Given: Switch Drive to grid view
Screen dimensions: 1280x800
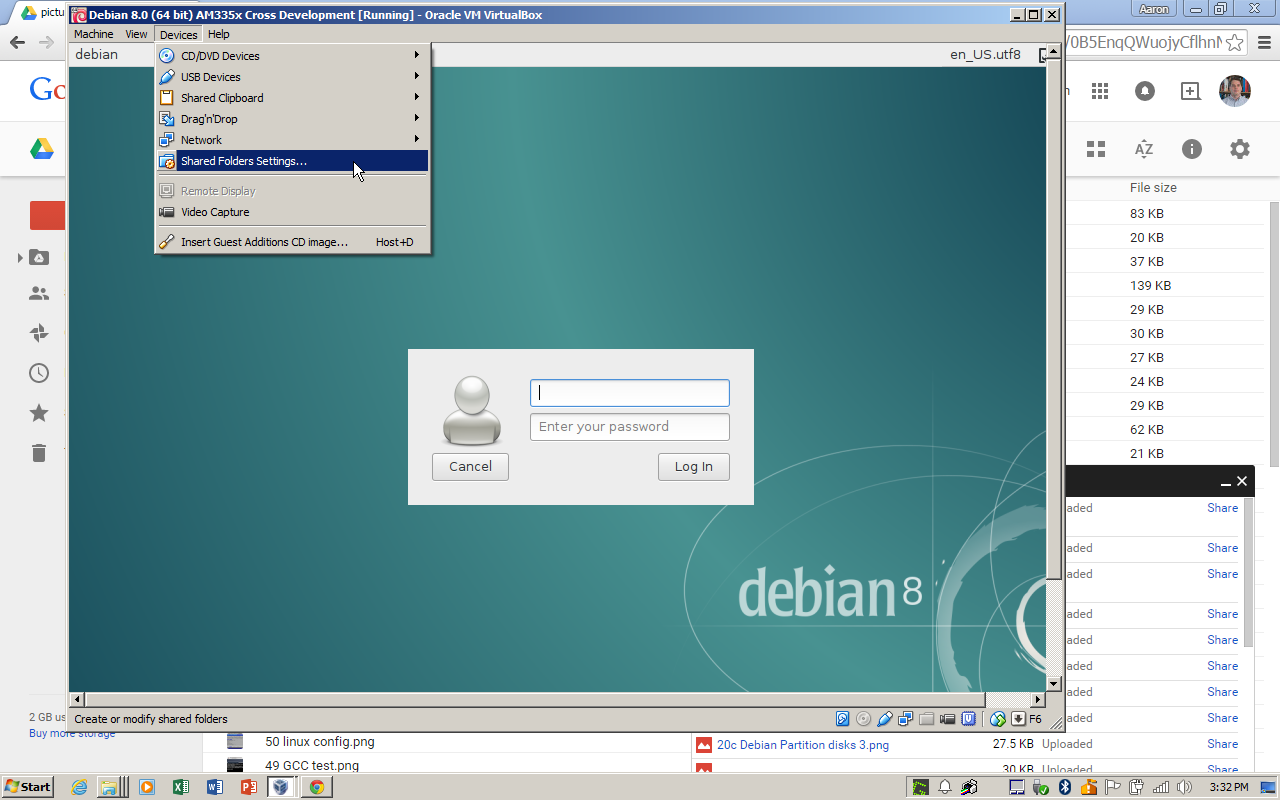Looking at the screenshot, I should (1096, 149).
